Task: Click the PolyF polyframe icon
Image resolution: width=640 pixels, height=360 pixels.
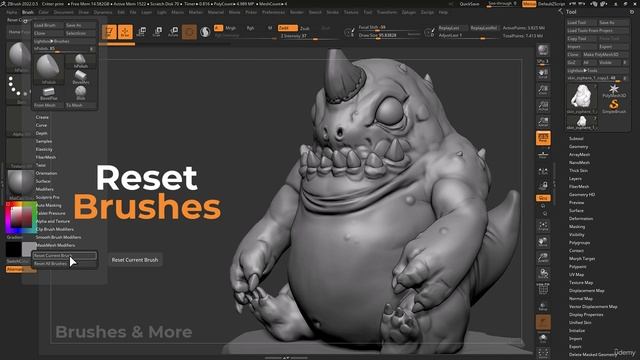Action: pos(543,290)
